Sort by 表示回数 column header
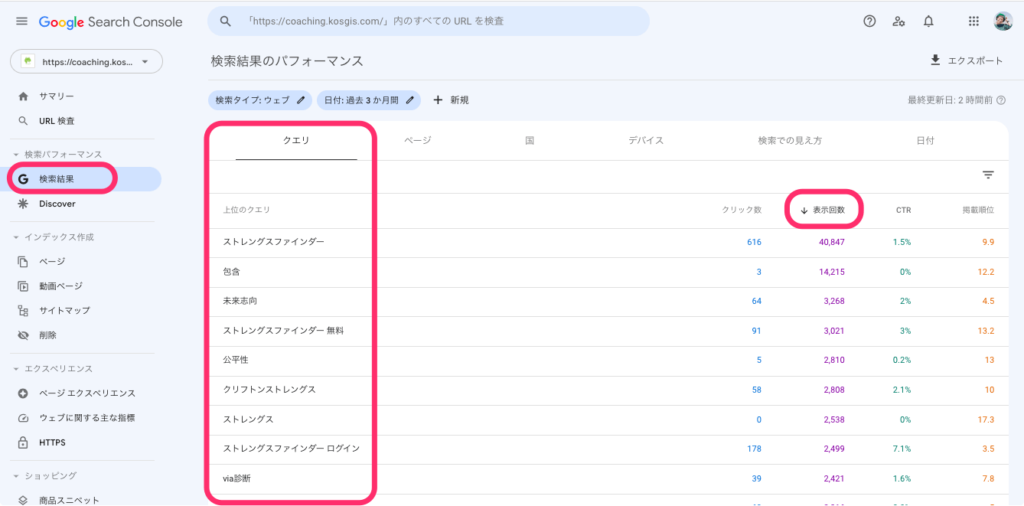 [x=823, y=210]
